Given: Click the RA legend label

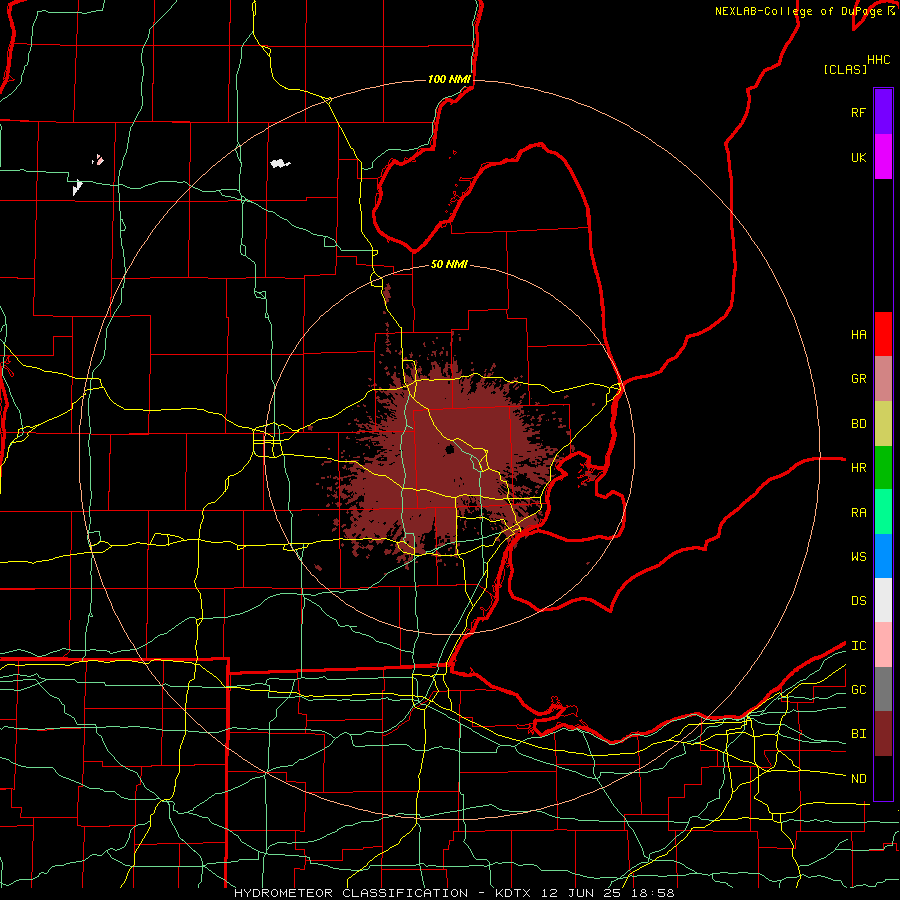Looking at the screenshot, I should (858, 512).
